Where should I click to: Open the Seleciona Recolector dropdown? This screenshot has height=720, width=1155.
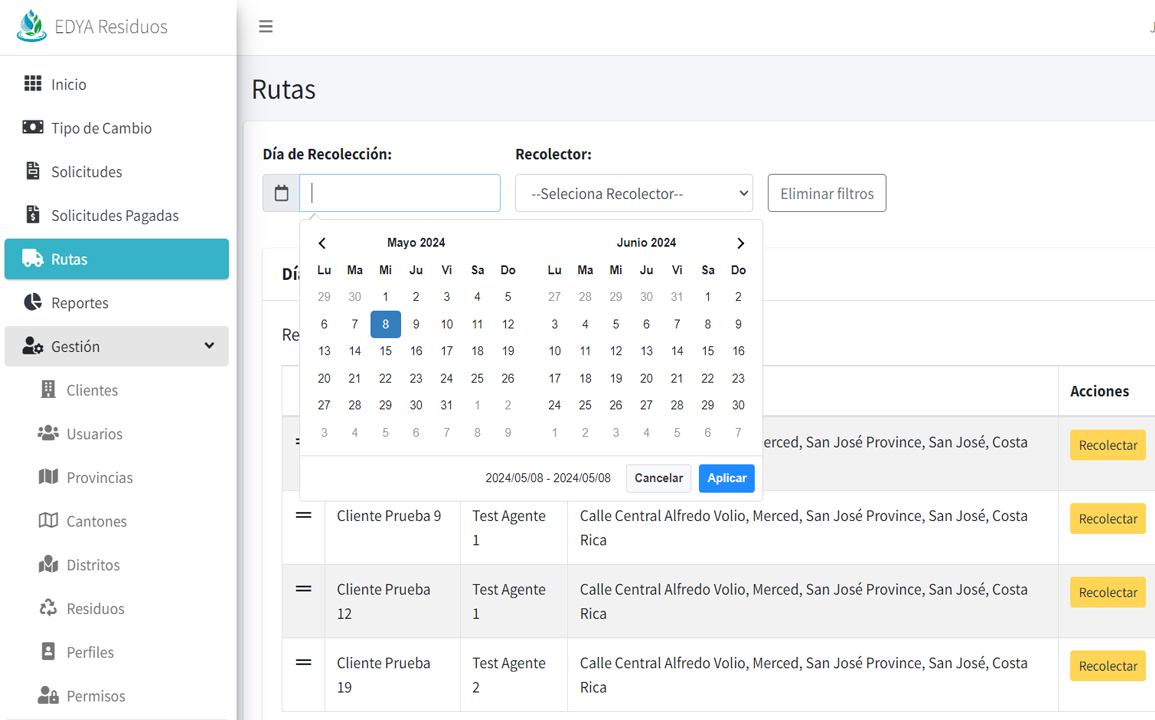coord(633,193)
